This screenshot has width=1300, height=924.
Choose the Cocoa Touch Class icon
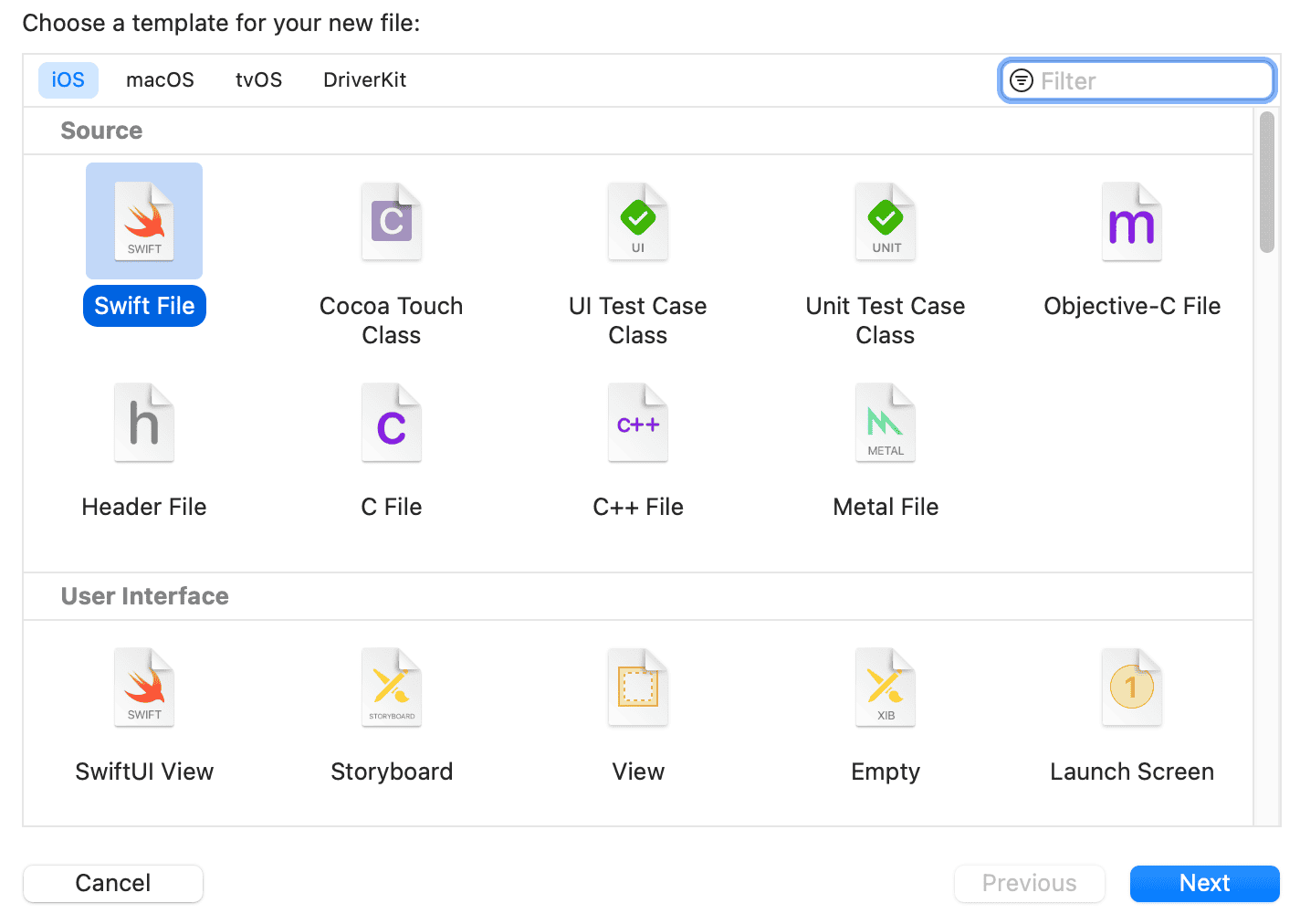pyautogui.click(x=392, y=221)
